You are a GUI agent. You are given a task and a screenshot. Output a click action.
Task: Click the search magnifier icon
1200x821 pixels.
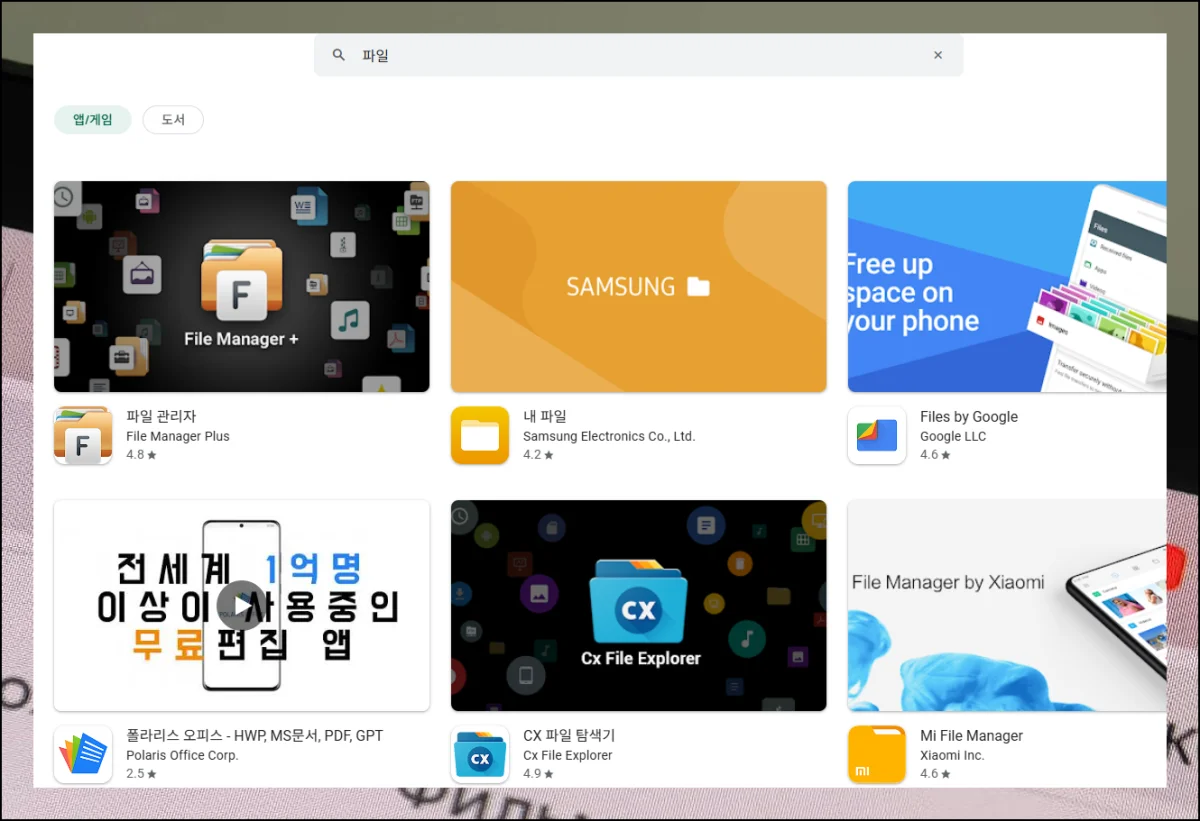point(339,55)
